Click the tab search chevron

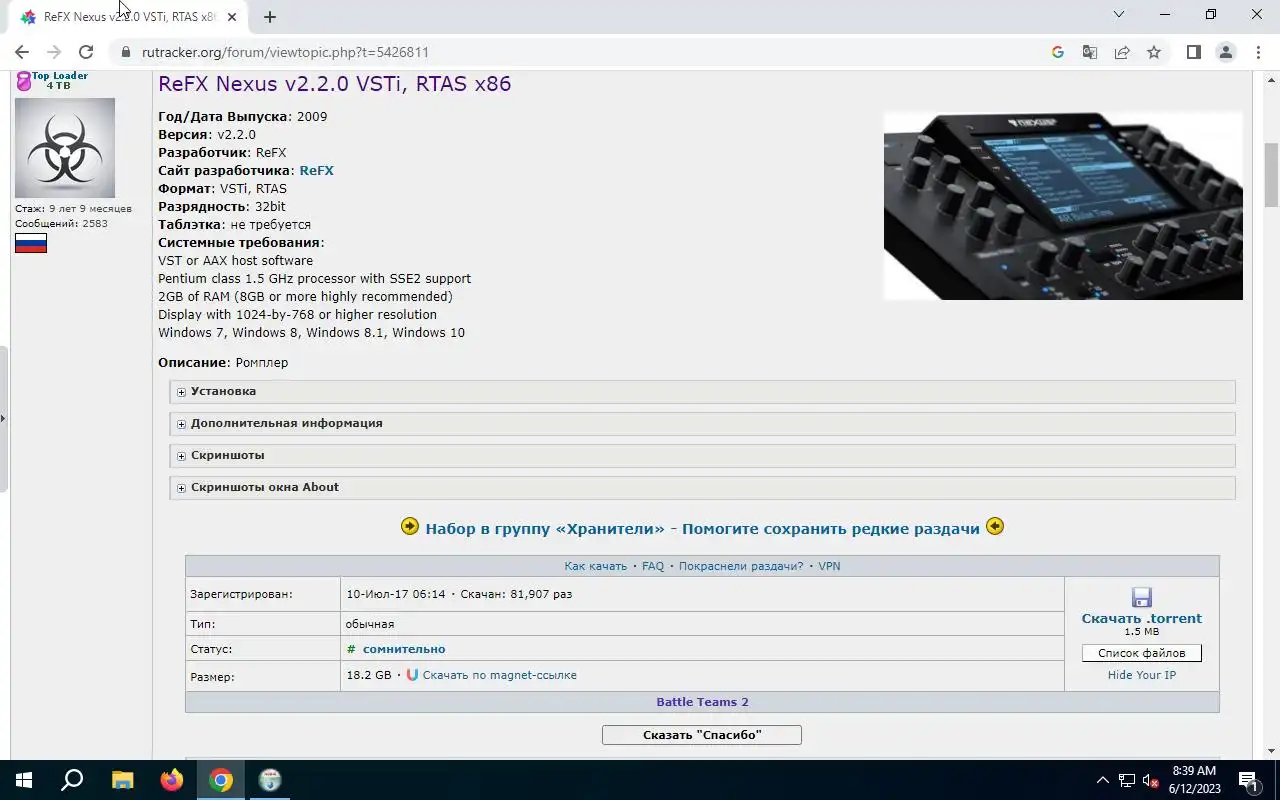1119,15
